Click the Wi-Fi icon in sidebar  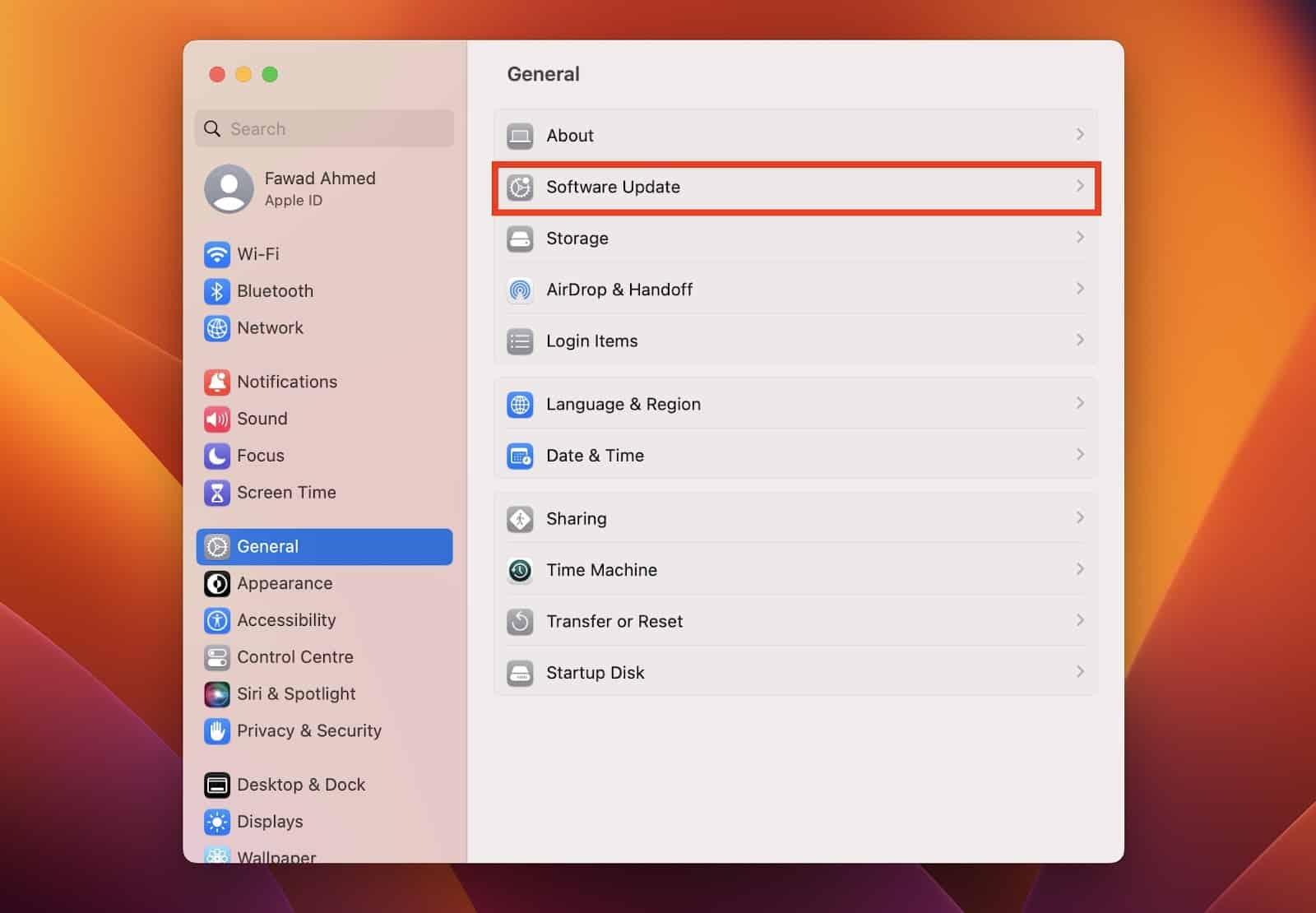point(217,254)
